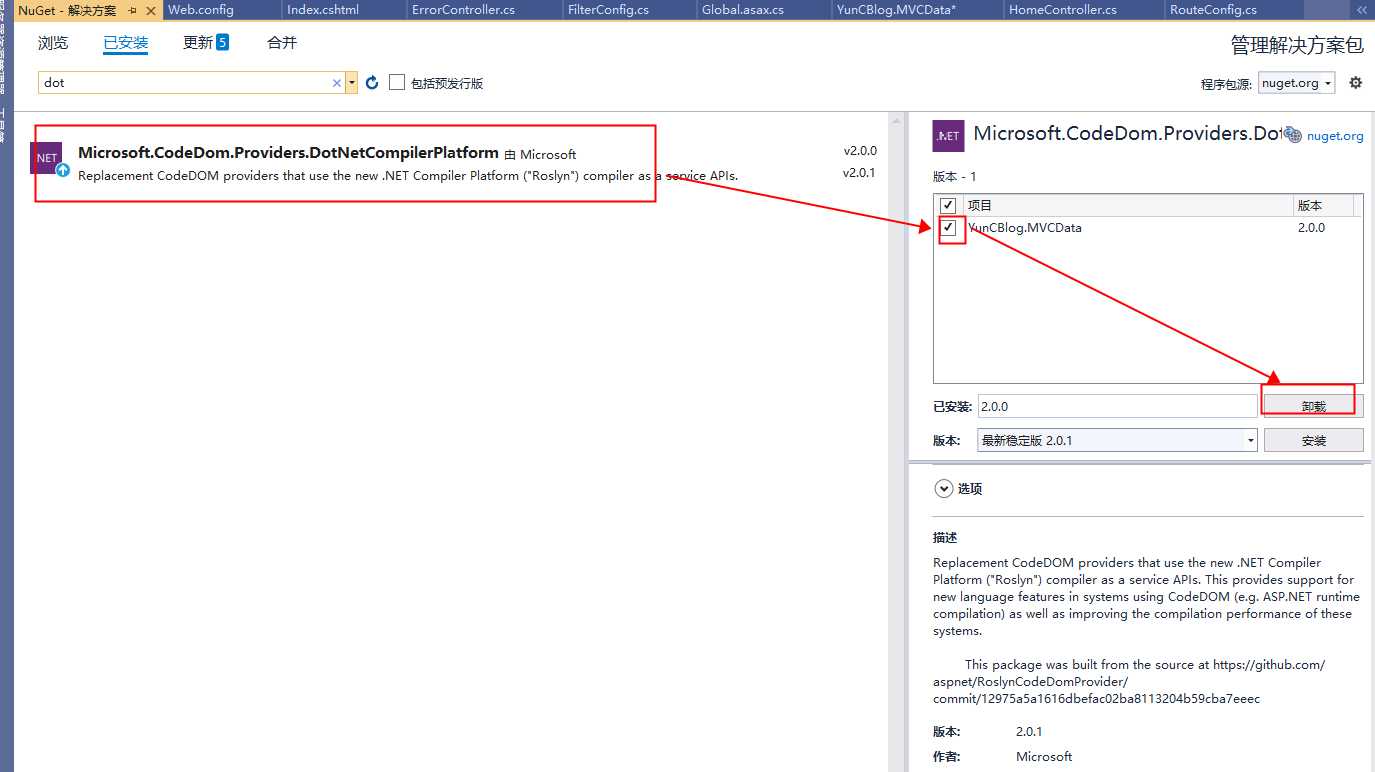The image size is (1375, 772).
Task: Pin the NuGet solution tab
Action: 133,10
